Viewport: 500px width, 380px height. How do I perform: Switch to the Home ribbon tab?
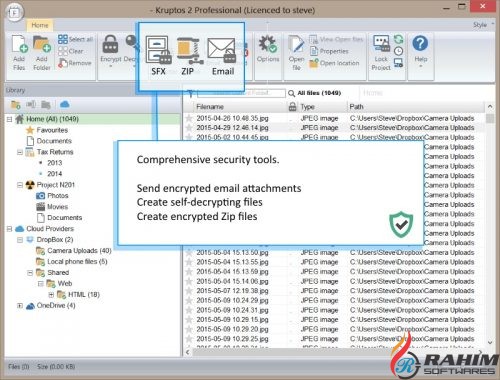coord(40,25)
